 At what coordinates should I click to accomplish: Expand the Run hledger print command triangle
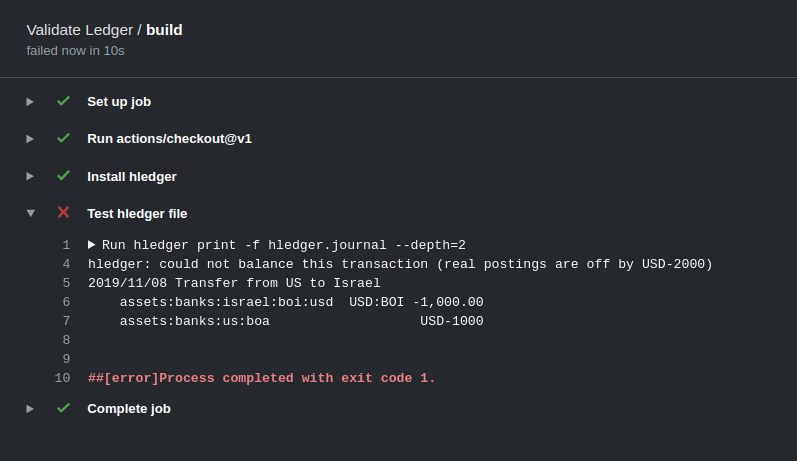pos(91,245)
